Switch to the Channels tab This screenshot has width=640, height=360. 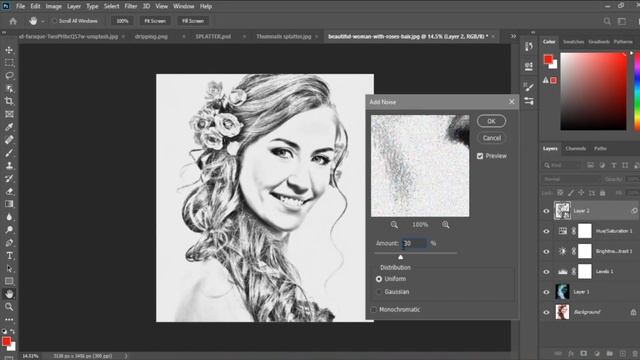pyautogui.click(x=576, y=149)
